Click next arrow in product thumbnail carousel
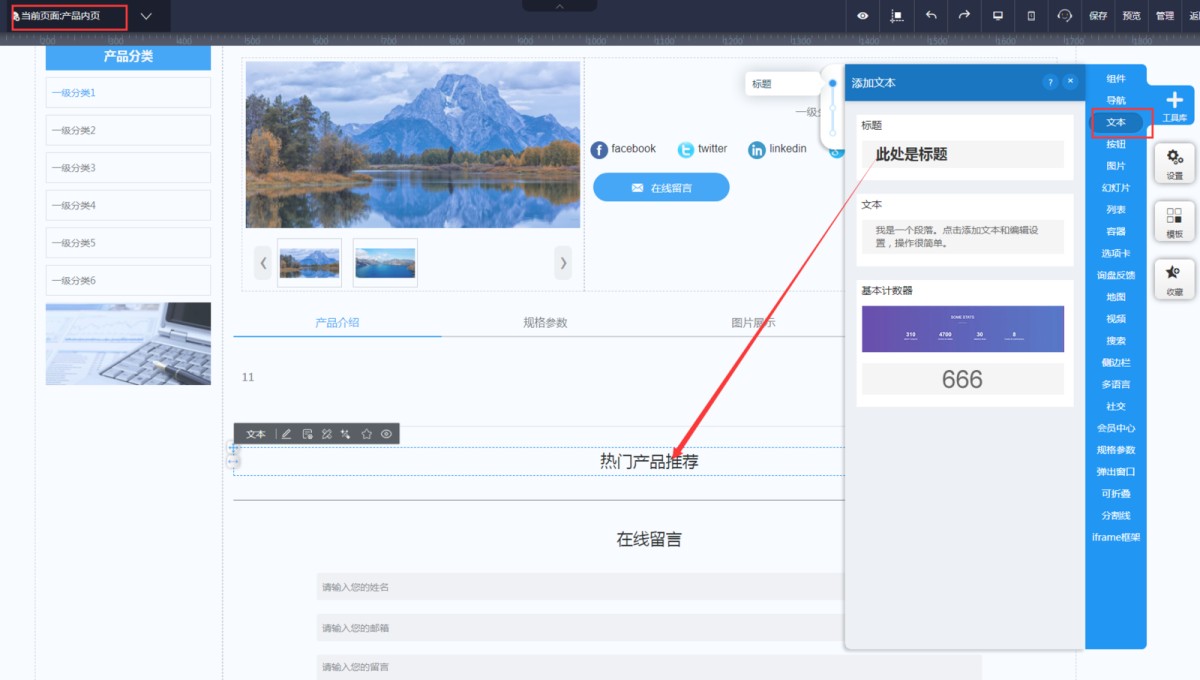 point(563,263)
